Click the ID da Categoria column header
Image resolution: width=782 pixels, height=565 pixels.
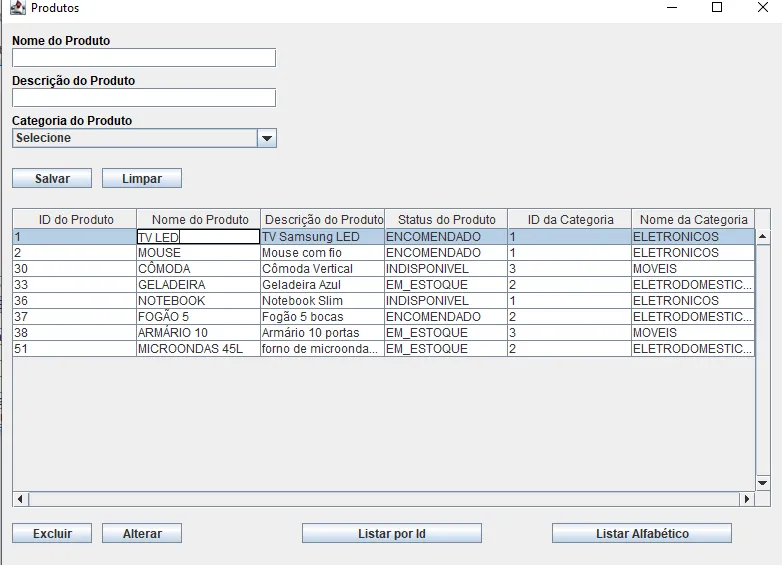[570, 219]
